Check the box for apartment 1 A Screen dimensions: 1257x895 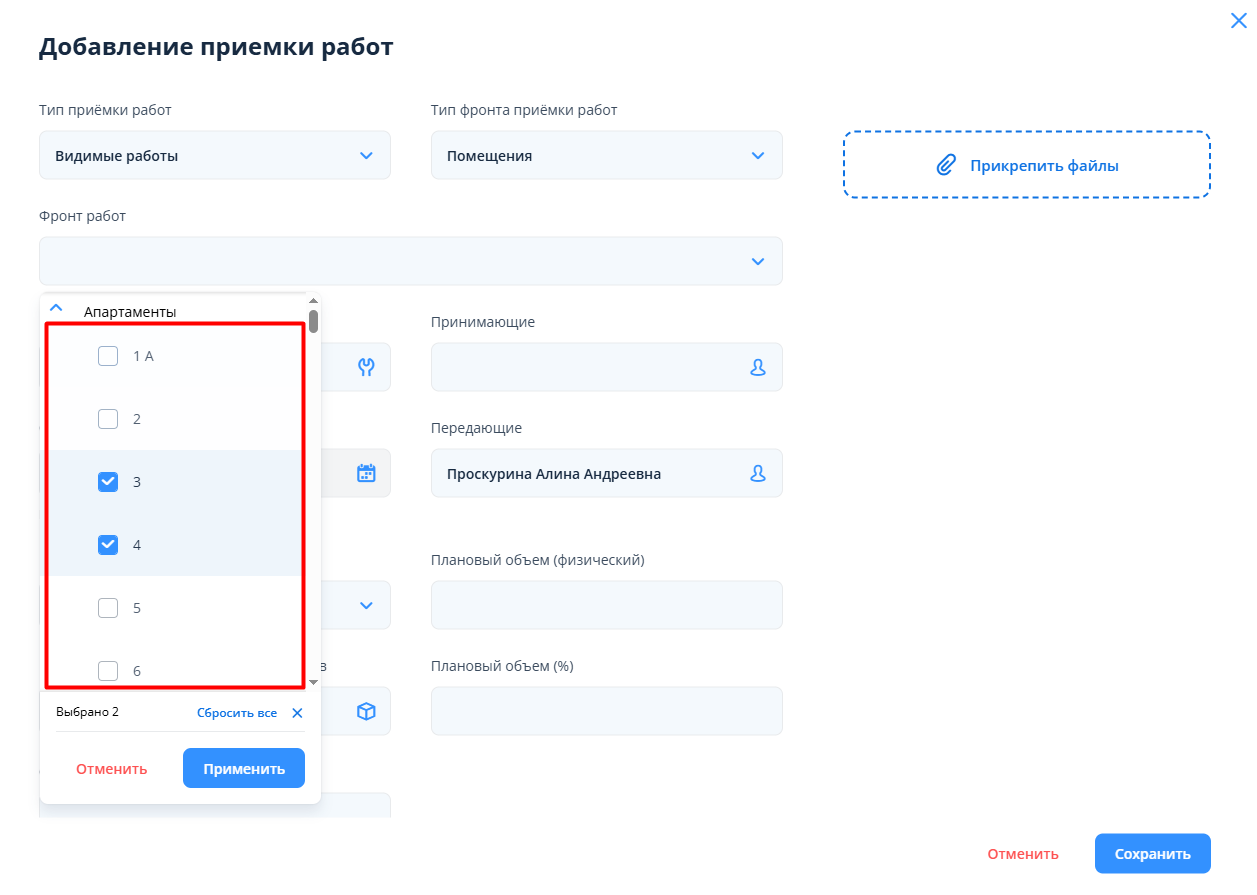108,356
